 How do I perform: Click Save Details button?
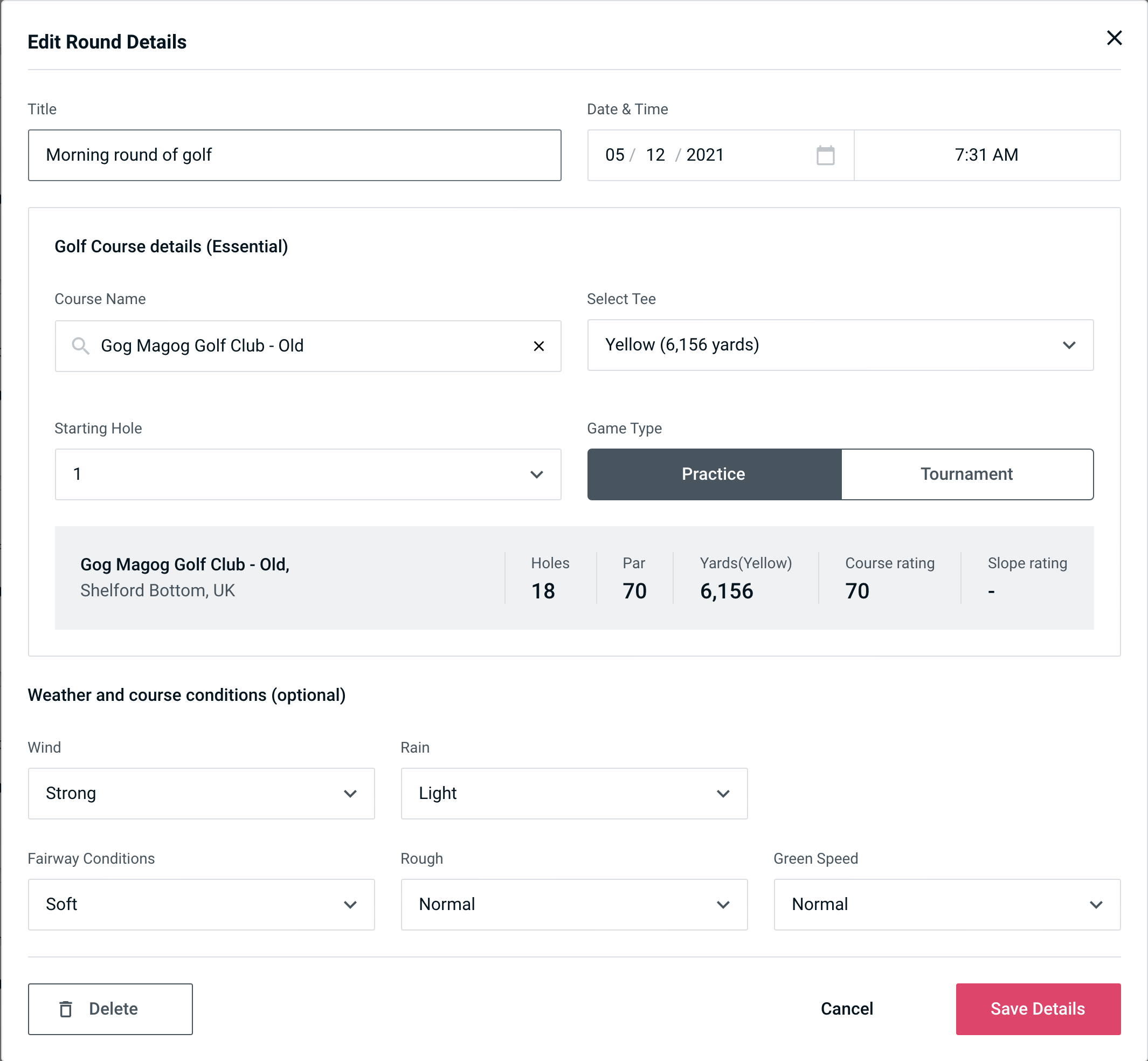(1038, 1008)
